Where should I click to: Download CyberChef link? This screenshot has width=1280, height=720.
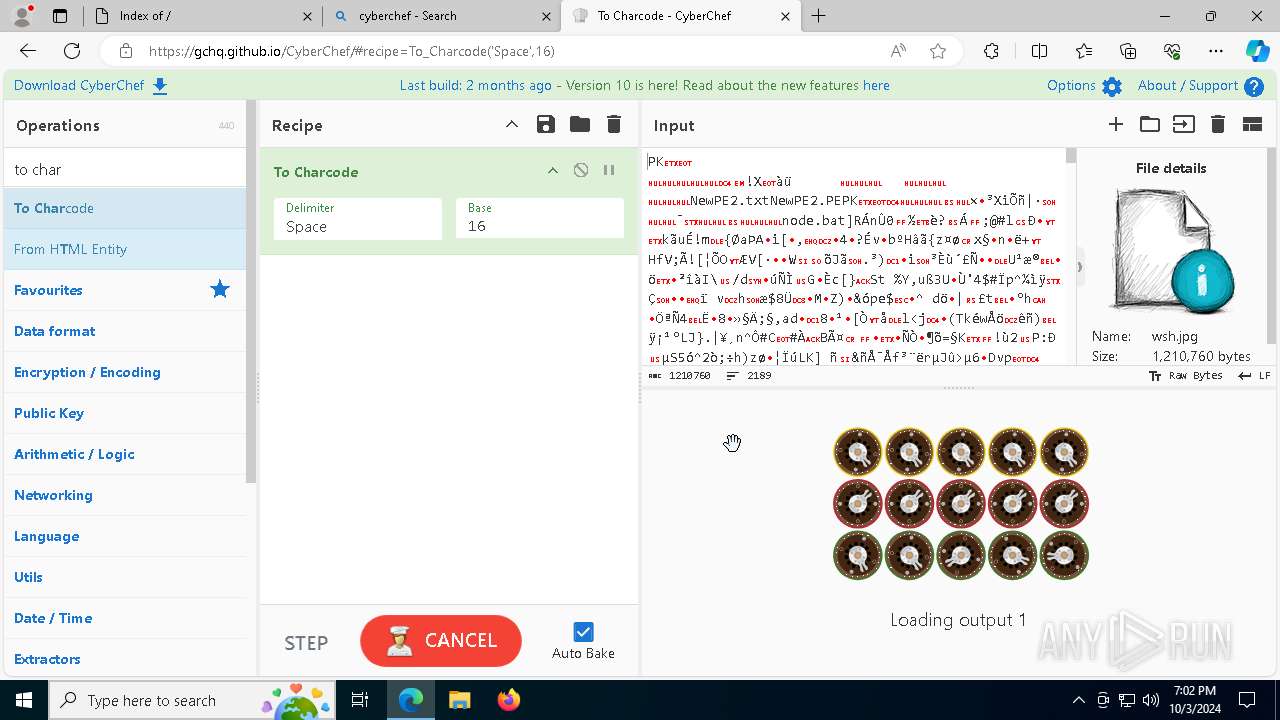(x=91, y=86)
